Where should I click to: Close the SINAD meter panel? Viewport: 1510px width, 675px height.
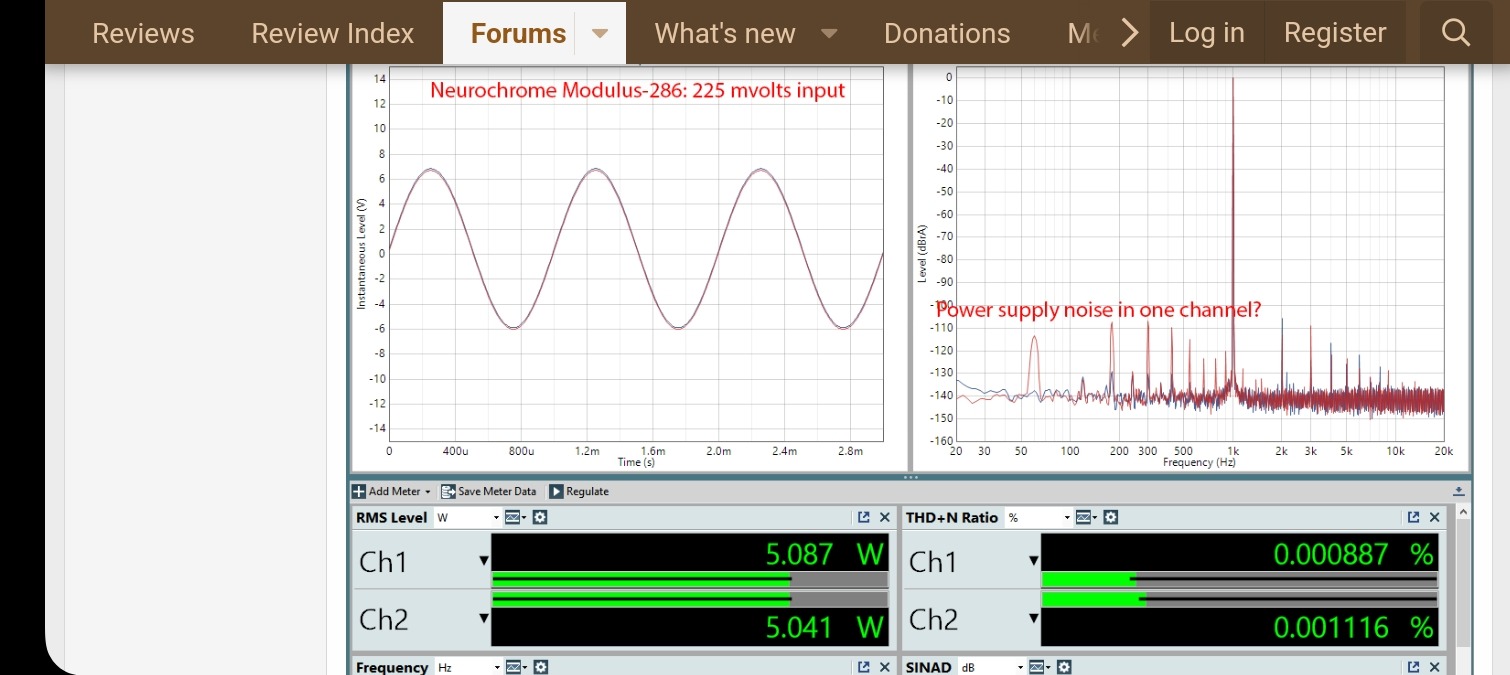click(1435, 667)
